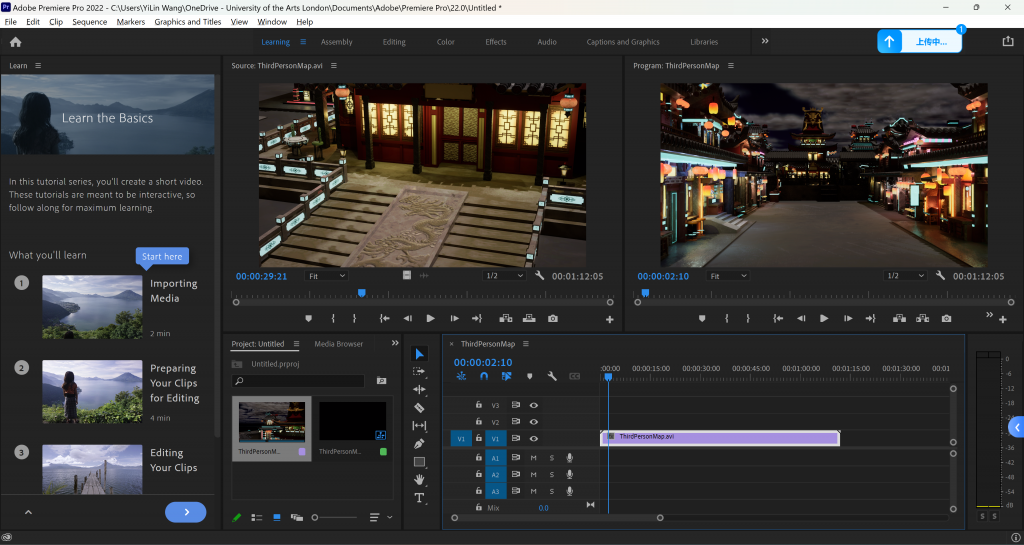The width and height of the screenshot is (1024, 545).
Task: Select the Track Select Forward tool
Action: click(419, 371)
